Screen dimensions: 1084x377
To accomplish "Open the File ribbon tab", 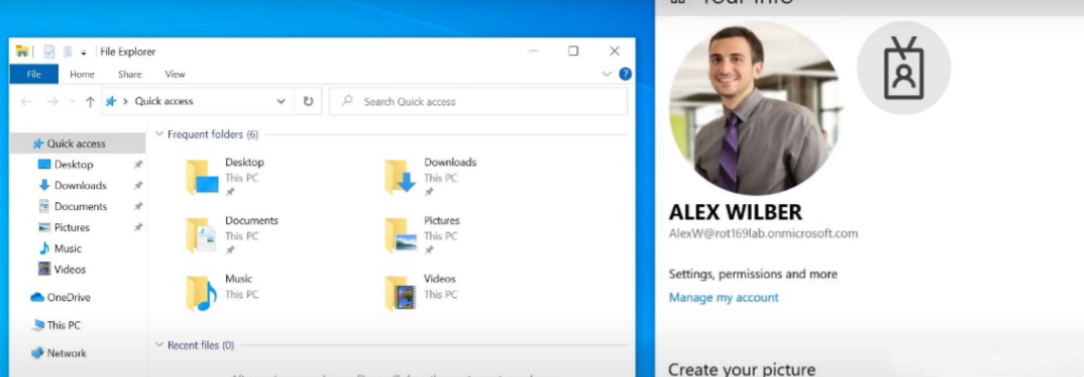I will (34, 74).
